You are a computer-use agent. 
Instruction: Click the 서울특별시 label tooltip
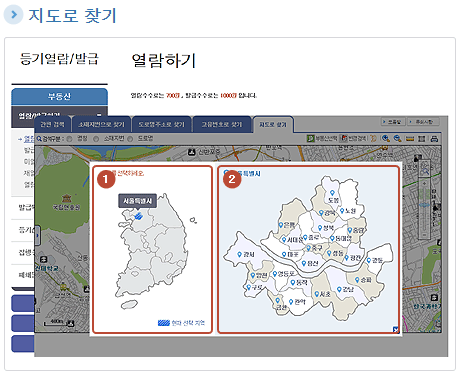pyautogui.click(x=137, y=201)
